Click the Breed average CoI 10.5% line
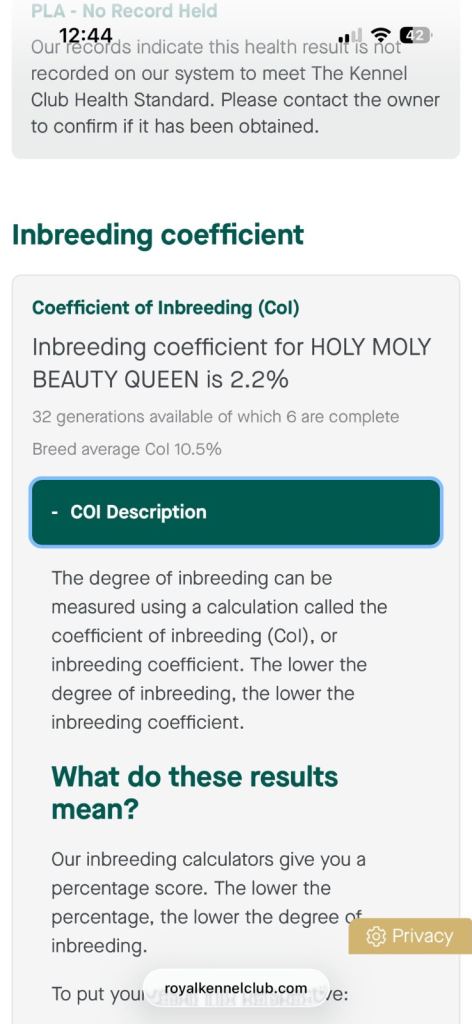 [127, 449]
